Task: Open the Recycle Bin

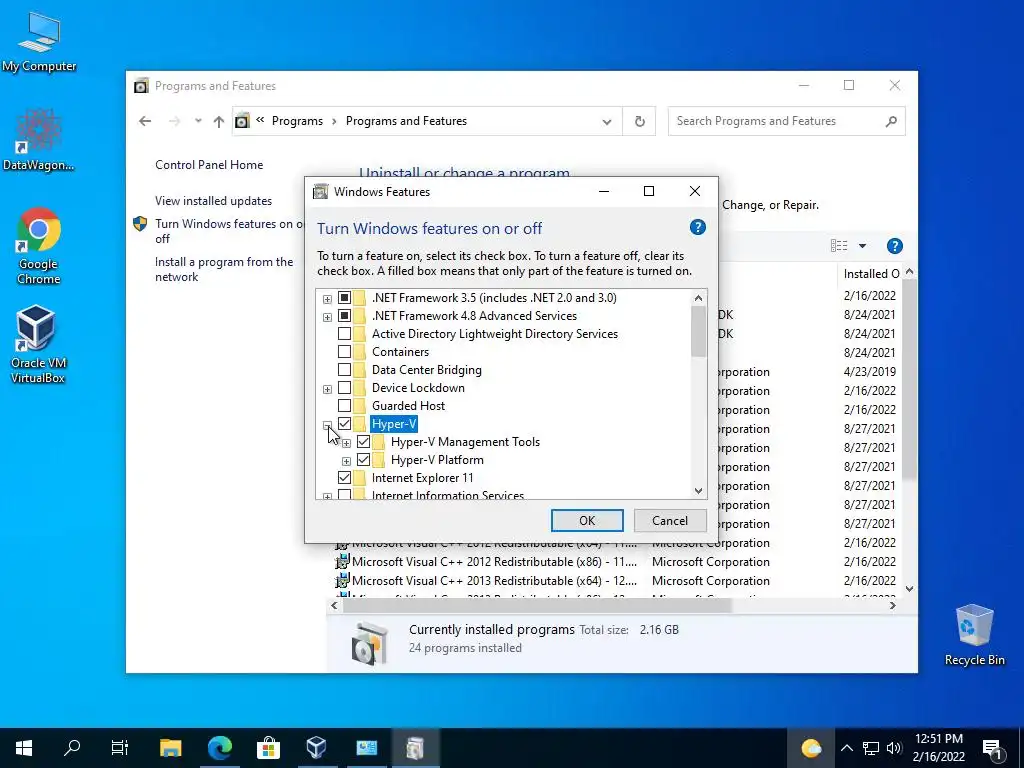Action: pos(974,635)
